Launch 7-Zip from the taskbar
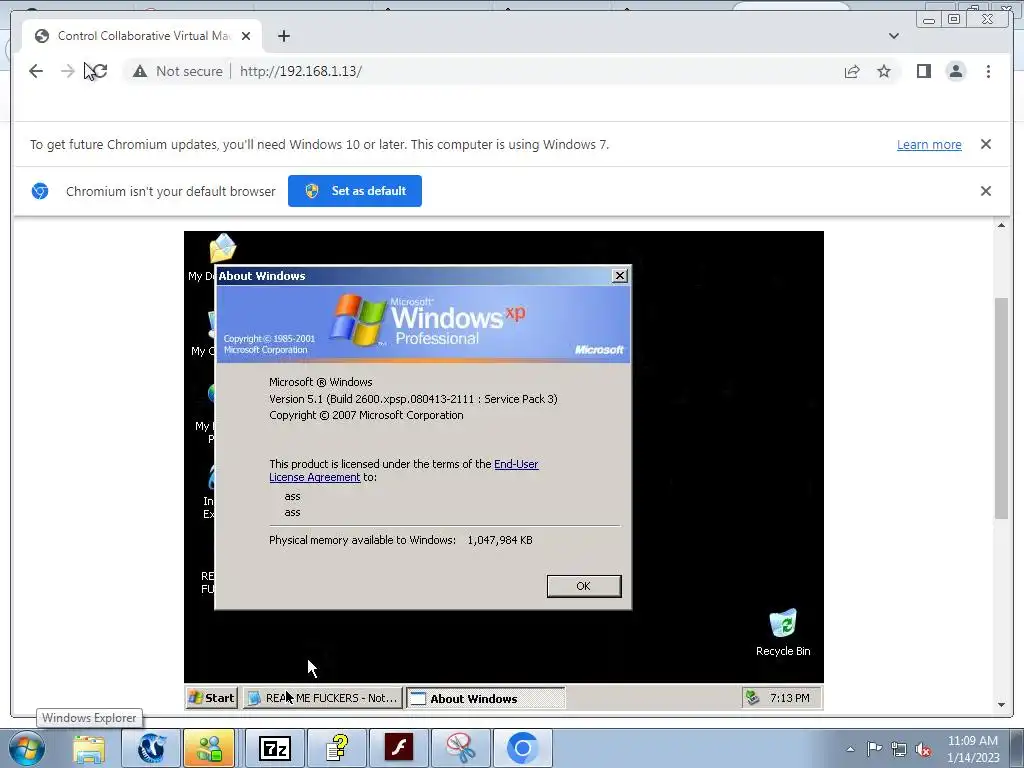 point(274,748)
